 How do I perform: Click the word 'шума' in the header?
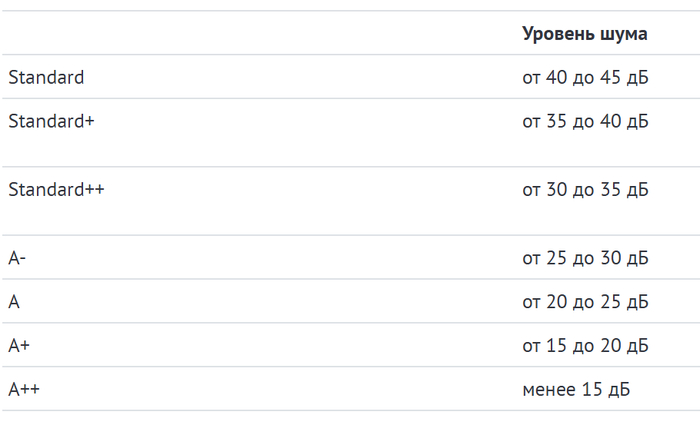coord(624,34)
